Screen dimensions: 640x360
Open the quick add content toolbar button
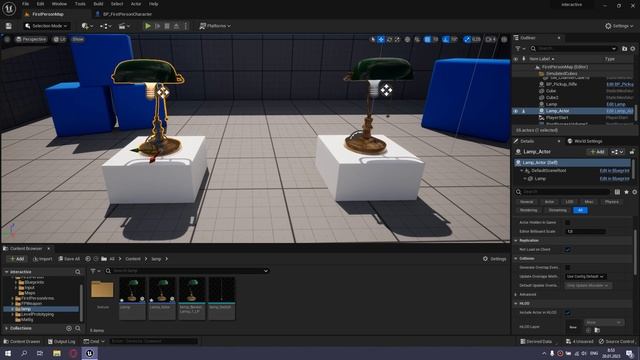(87, 26)
